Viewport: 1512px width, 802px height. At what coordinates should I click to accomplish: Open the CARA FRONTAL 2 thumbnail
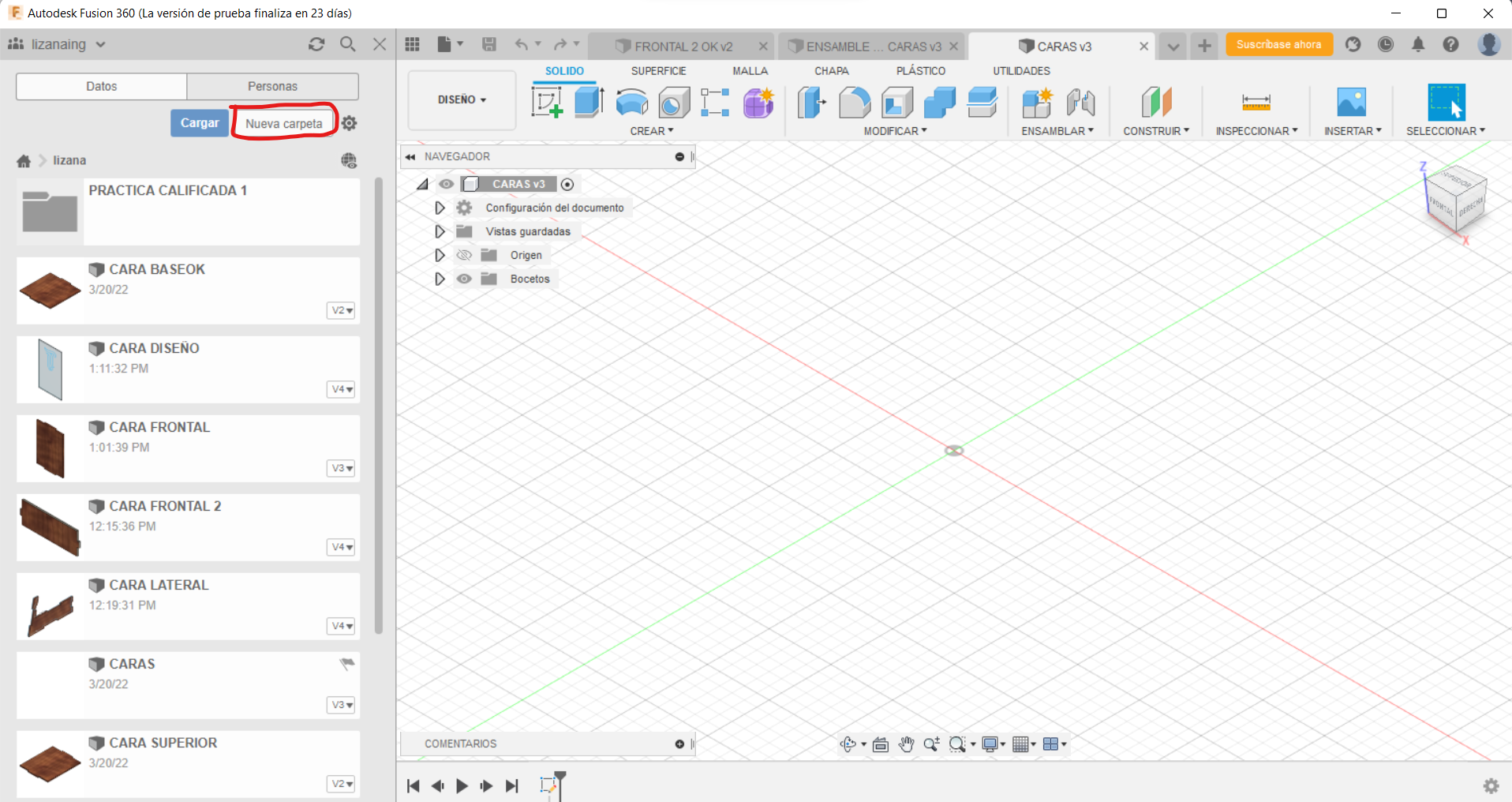tap(51, 527)
